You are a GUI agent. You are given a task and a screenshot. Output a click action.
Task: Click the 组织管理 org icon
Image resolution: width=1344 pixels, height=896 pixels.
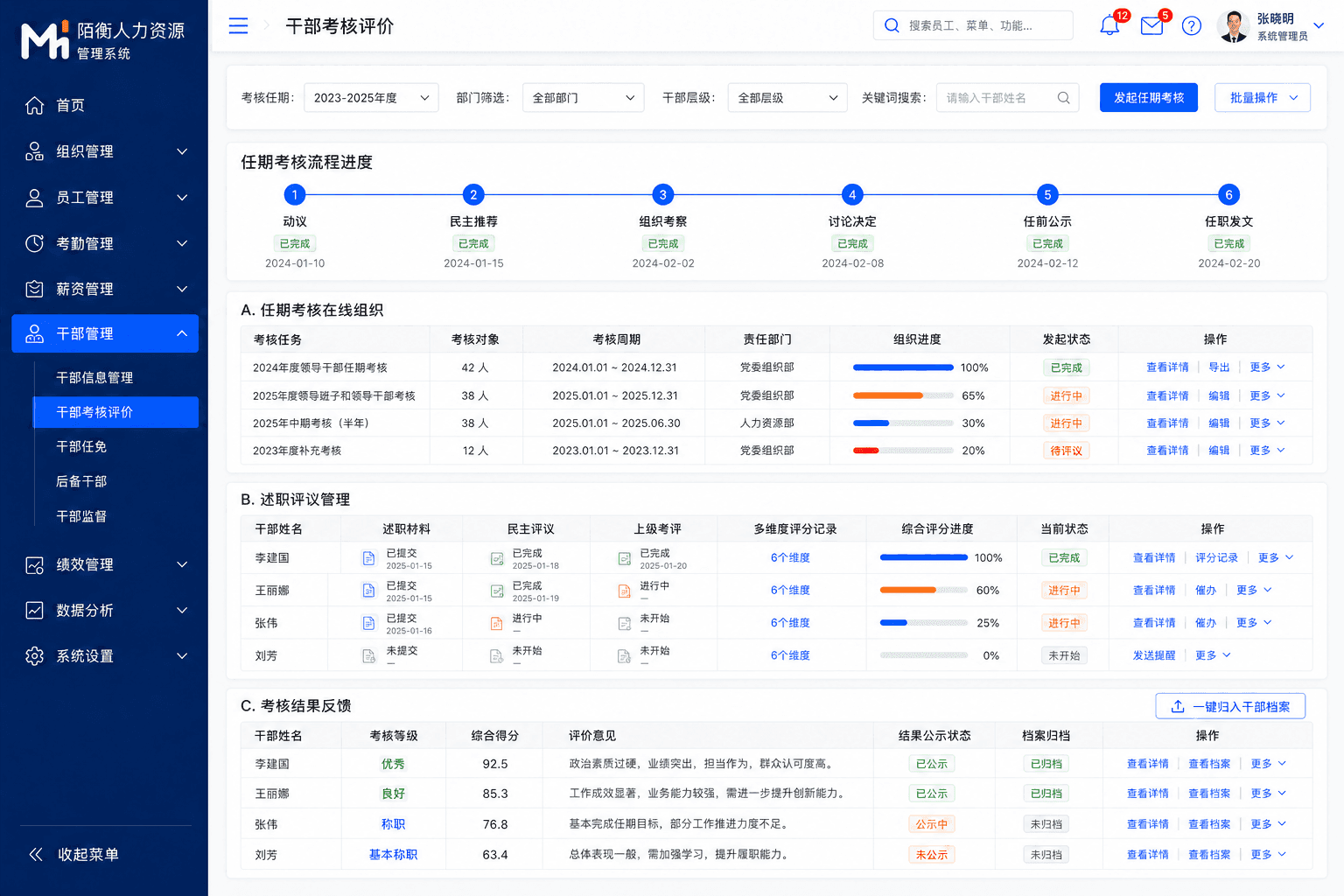34,151
